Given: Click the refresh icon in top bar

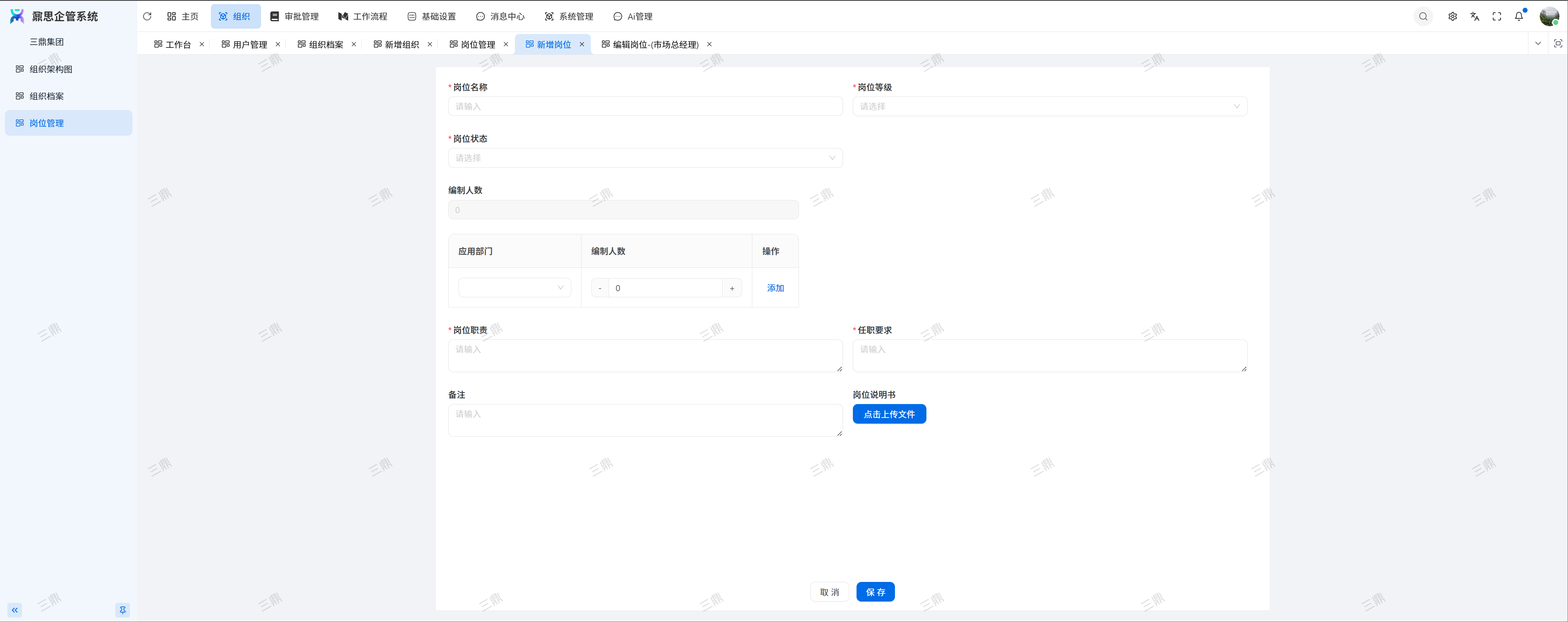Looking at the screenshot, I should coord(147,16).
